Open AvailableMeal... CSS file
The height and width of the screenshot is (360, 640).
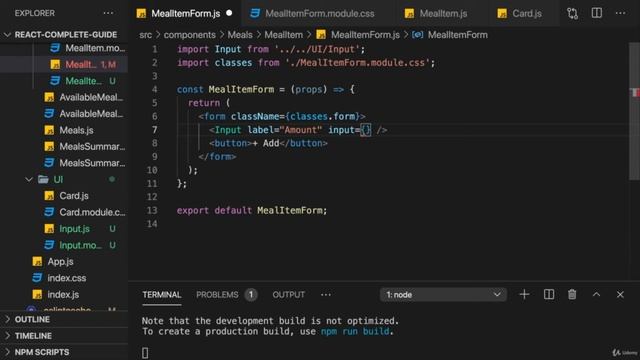(64, 113)
